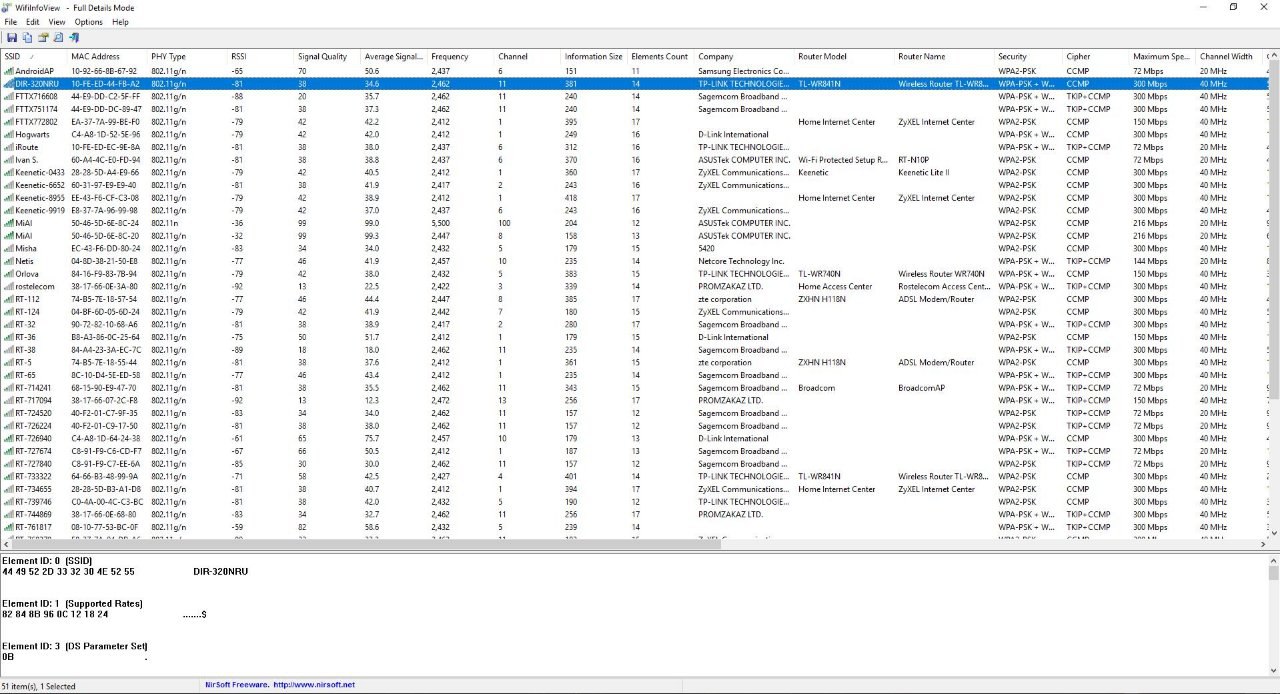Select the Keenetic-8955 row
1280x694 pixels.
[x=634, y=198]
